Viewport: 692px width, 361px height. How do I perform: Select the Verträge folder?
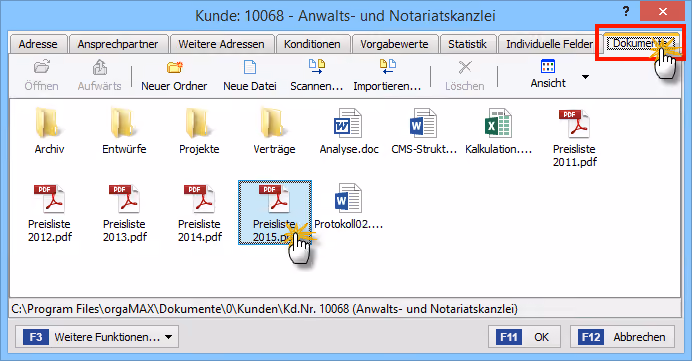(x=274, y=131)
